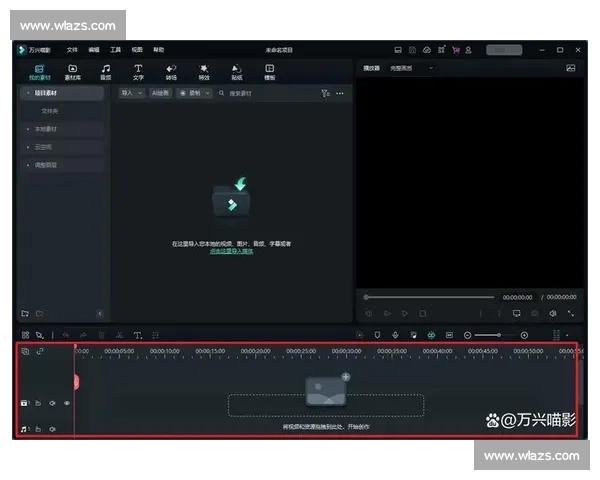Image resolution: width=600 pixels, height=480 pixels.
Task: Click the blue import media link
Action: coord(231,251)
